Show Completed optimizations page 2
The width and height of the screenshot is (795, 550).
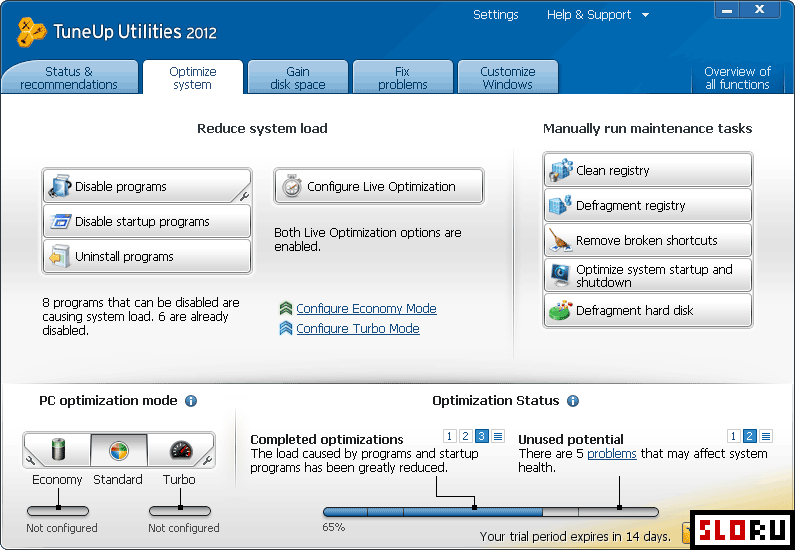(465, 435)
